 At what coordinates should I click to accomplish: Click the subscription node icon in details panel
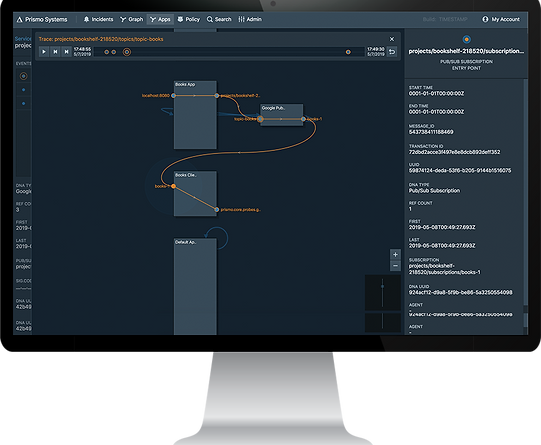466,39
